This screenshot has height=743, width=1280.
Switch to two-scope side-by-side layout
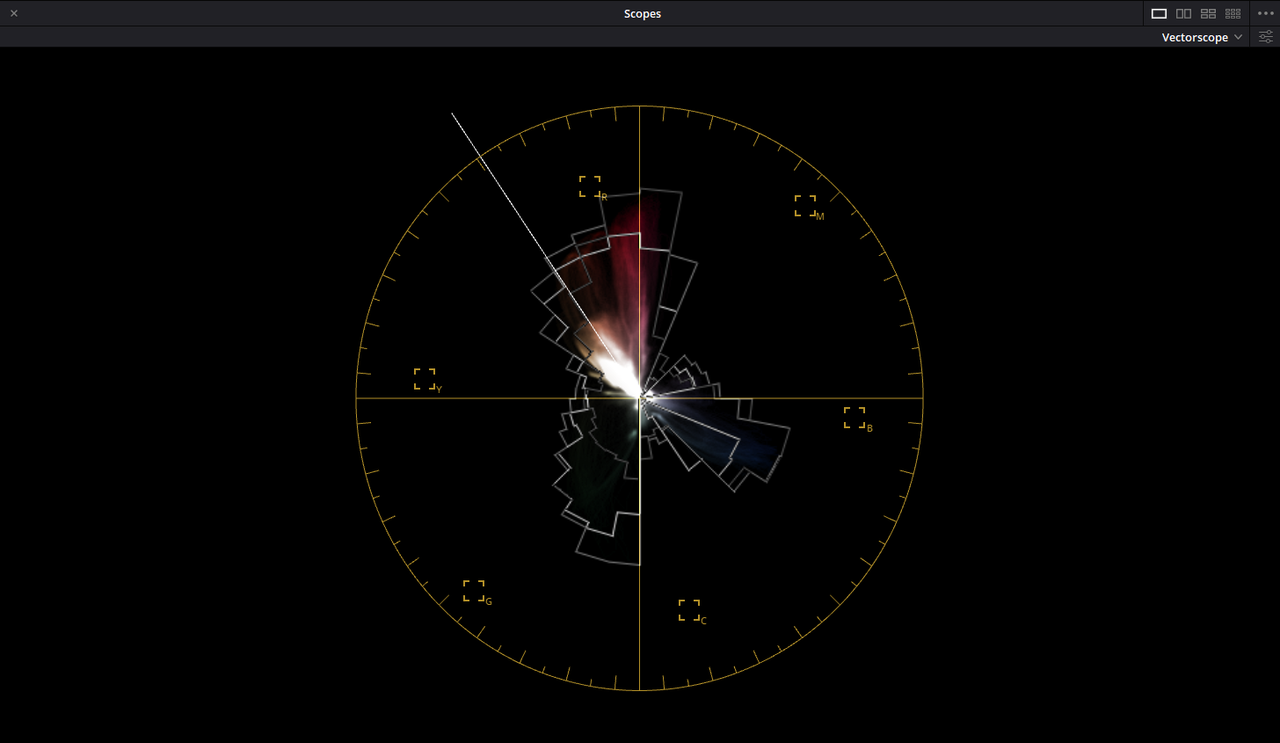tap(1184, 14)
